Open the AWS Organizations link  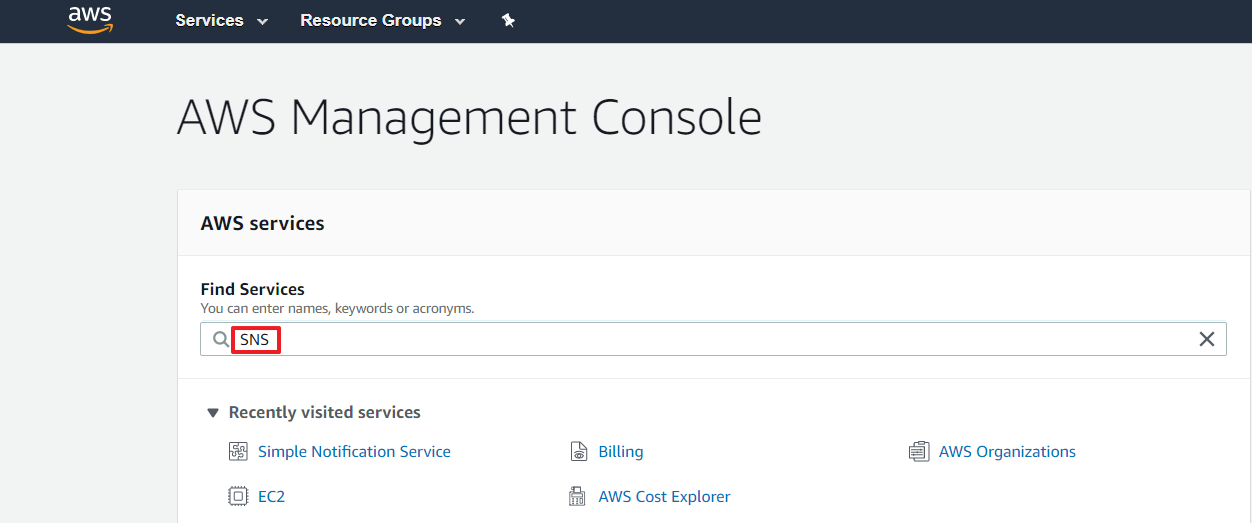pyautogui.click(x=1007, y=452)
